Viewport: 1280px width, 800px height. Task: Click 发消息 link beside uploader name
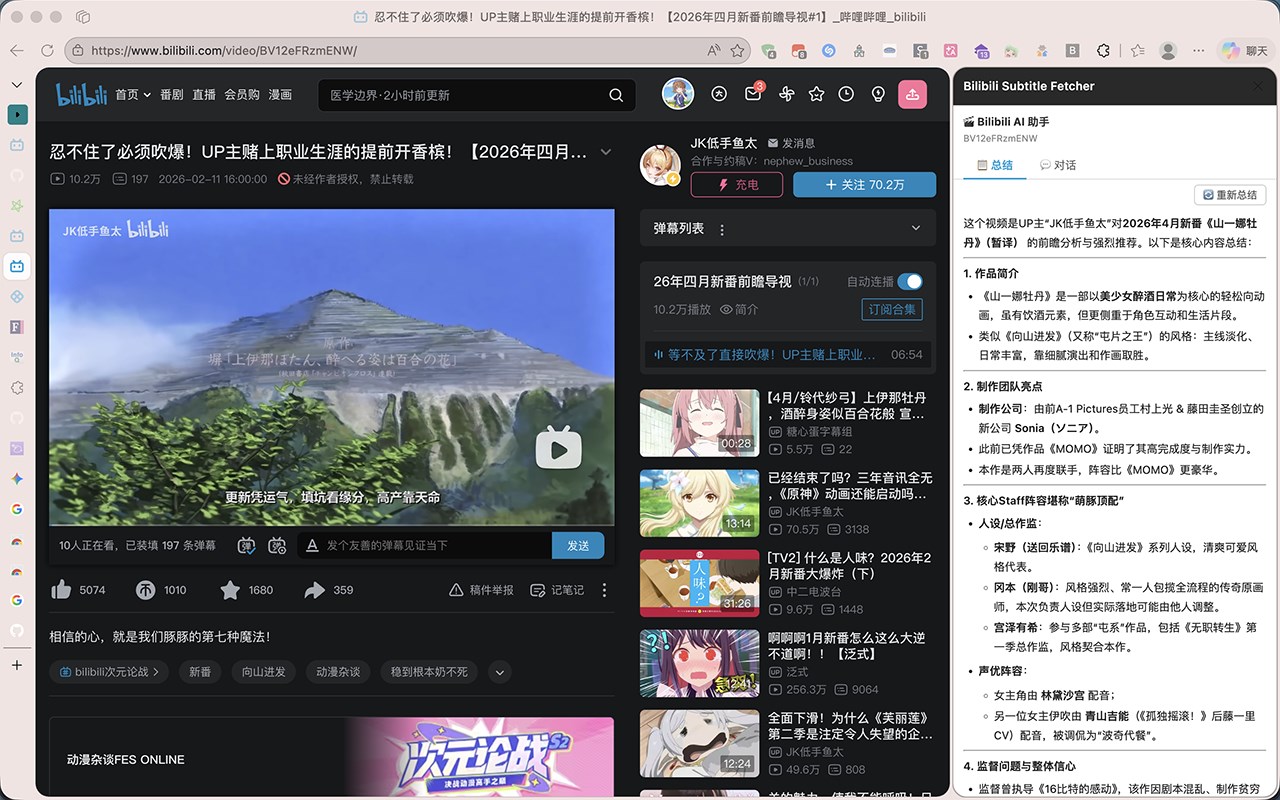pos(791,143)
